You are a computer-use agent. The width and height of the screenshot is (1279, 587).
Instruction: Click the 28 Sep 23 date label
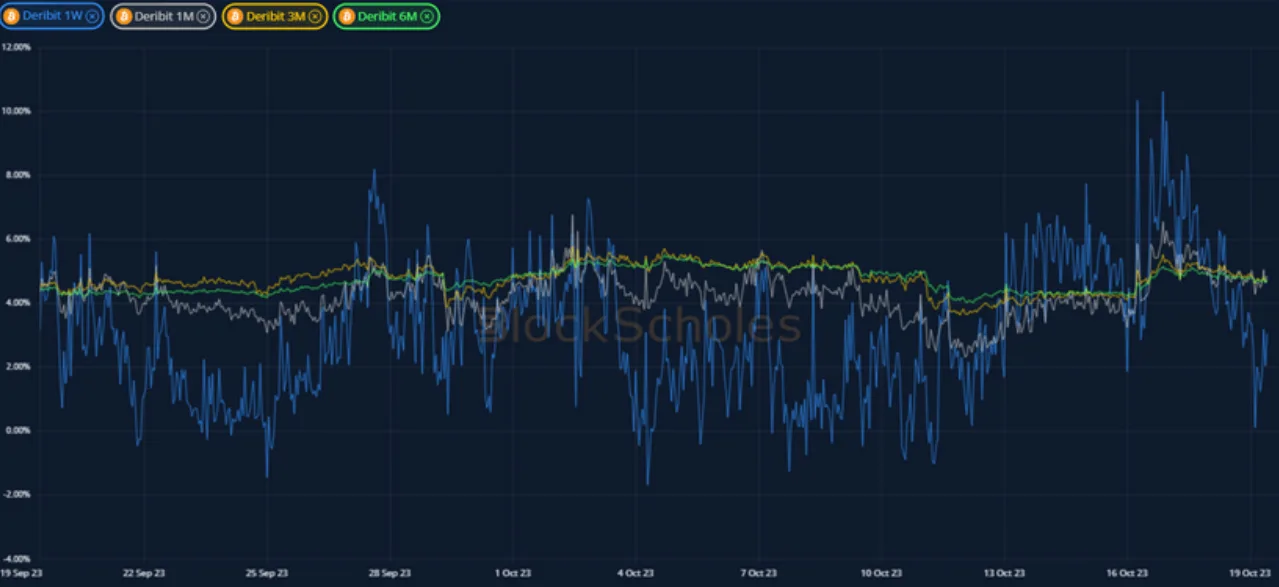point(389,573)
